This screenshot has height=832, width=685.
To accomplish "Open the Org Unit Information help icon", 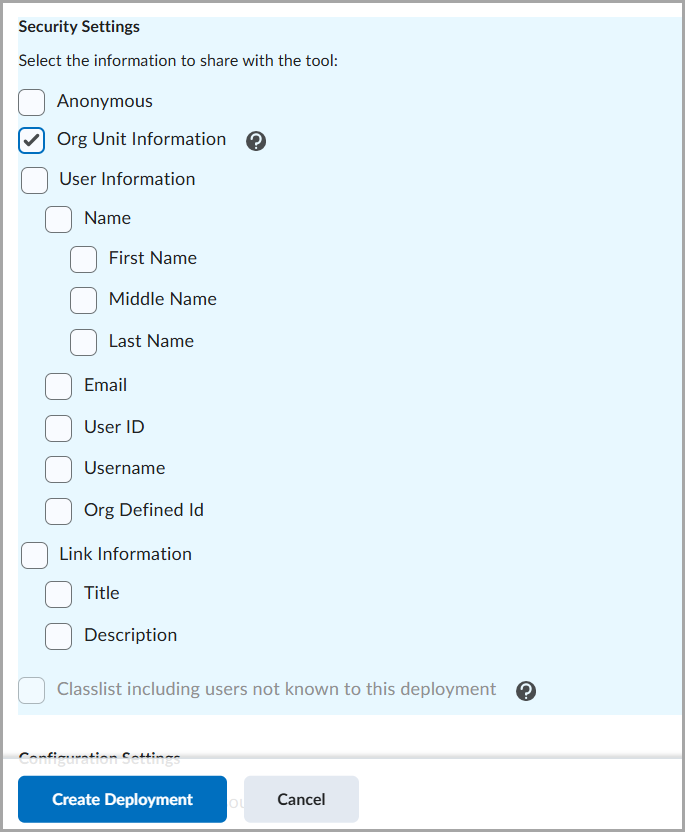I will click(256, 141).
